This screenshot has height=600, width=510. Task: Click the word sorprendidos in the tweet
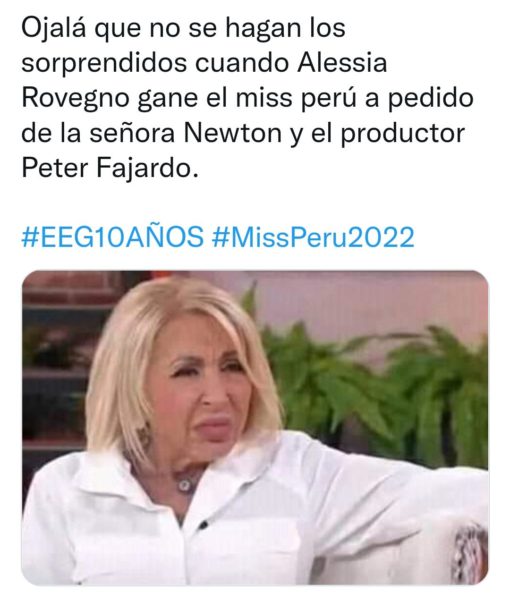coord(104,64)
